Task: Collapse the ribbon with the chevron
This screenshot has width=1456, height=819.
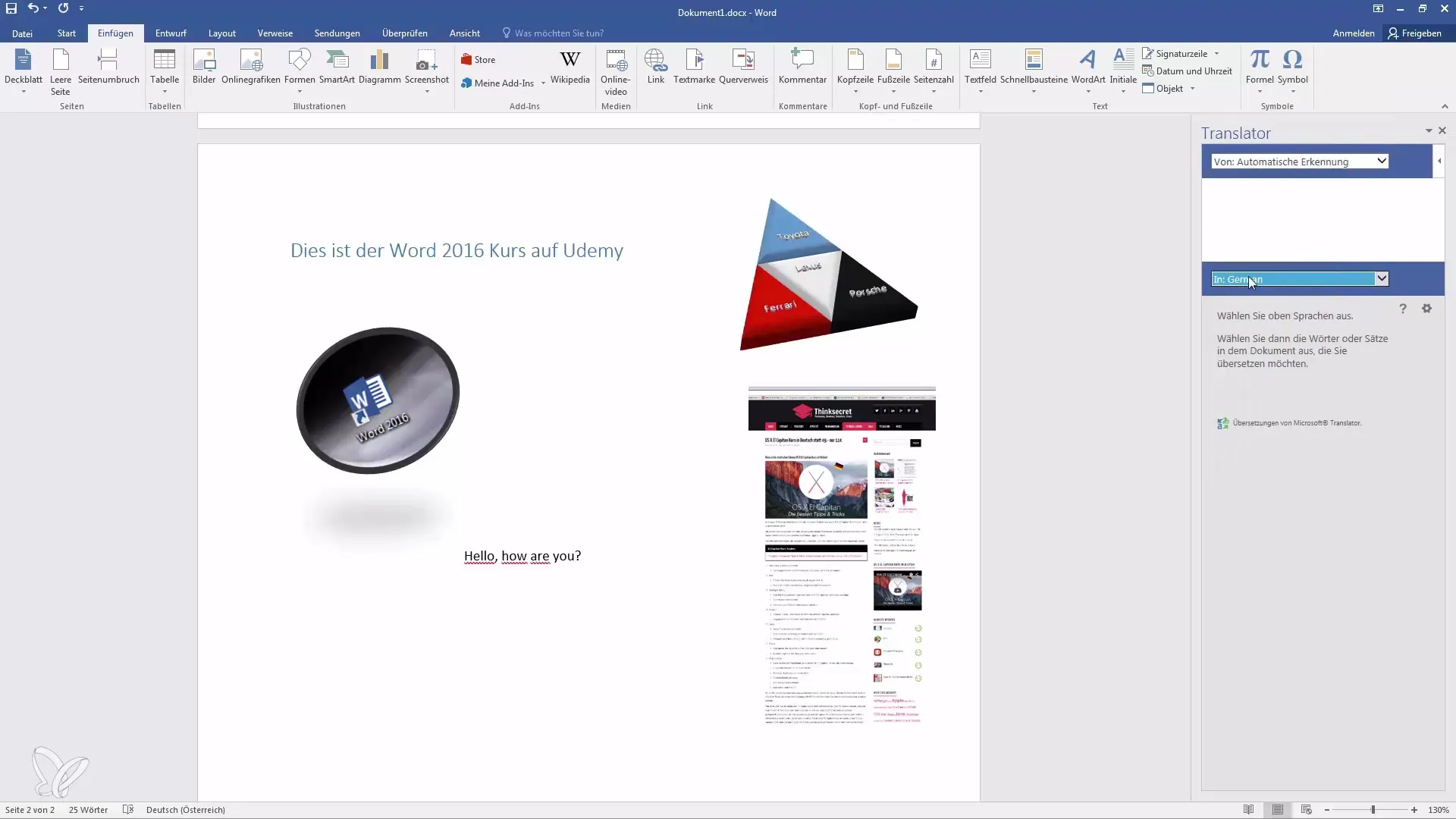Action: tap(1445, 106)
